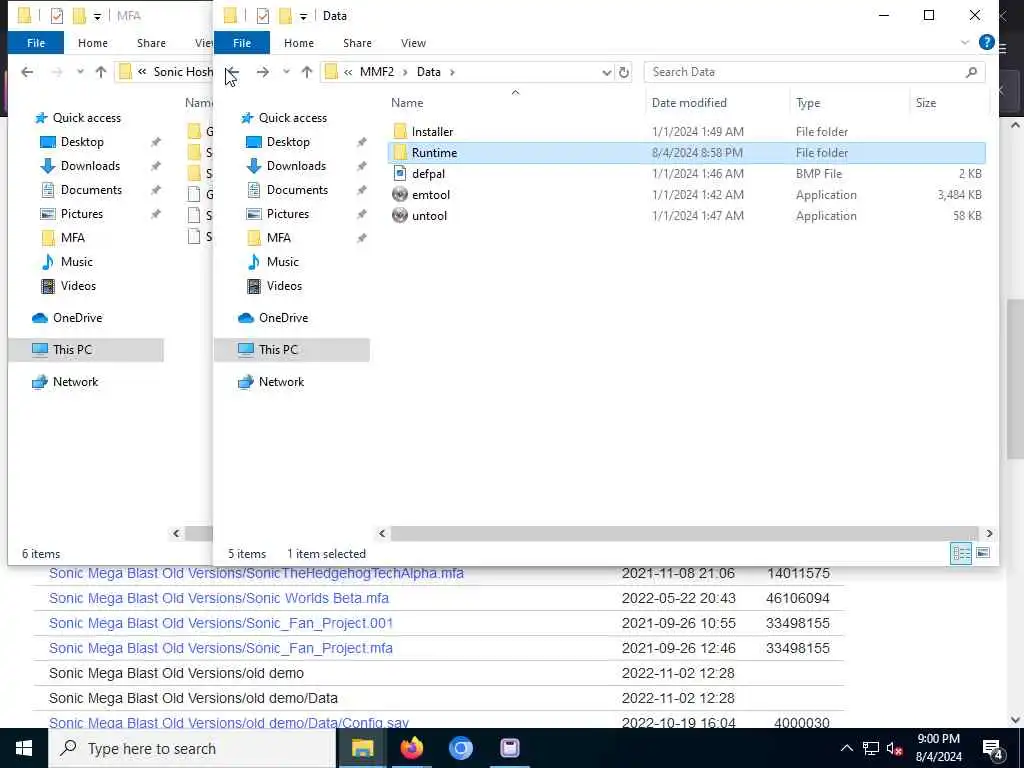Open Sonic_Fan_Project.mfa link
This screenshot has height=768, width=1024.
coord(221,648)
